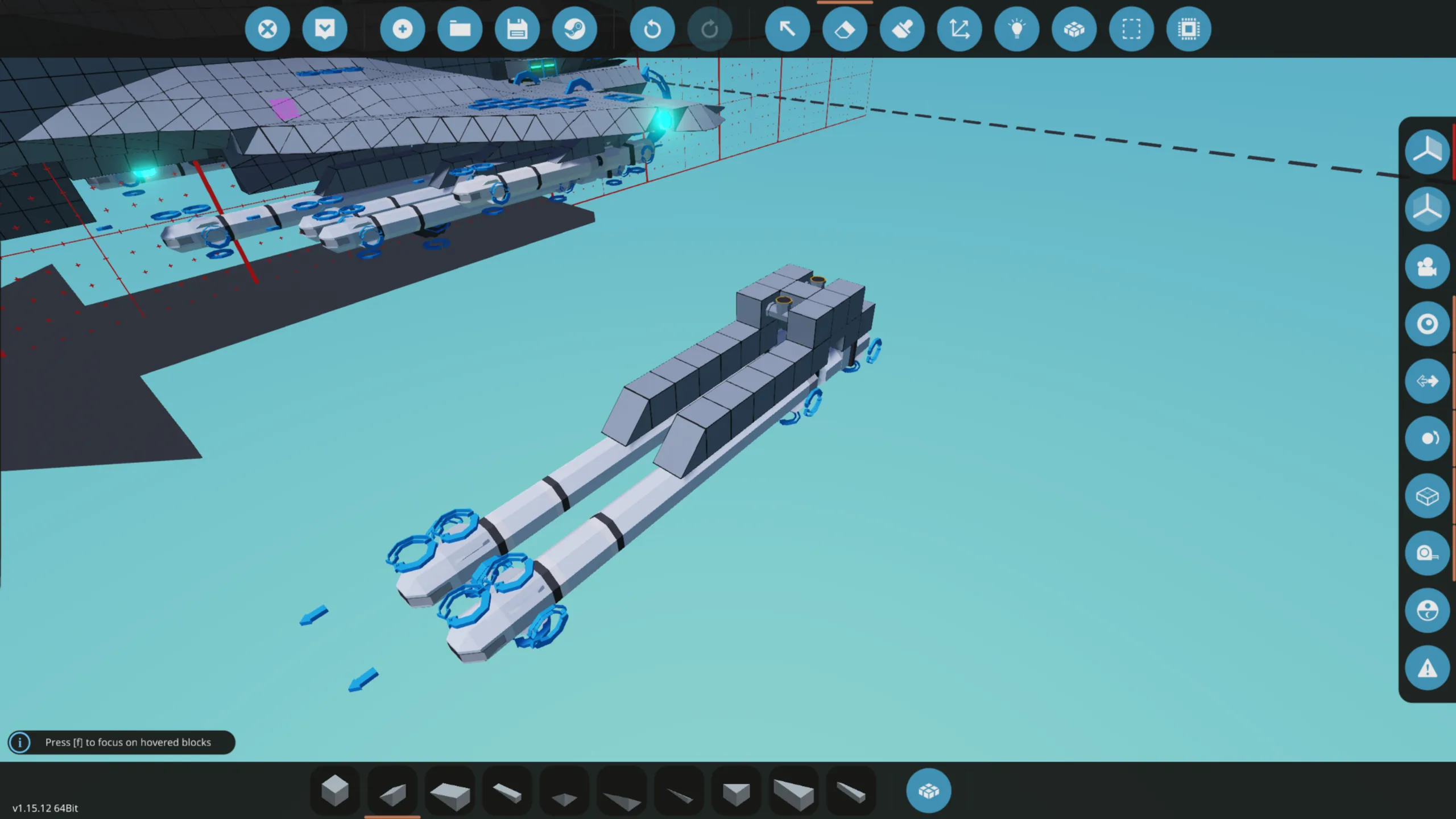The image size is (1456, 819).
Task: Create a new vehicle with plus icon
Action: [x=402, y=29]
